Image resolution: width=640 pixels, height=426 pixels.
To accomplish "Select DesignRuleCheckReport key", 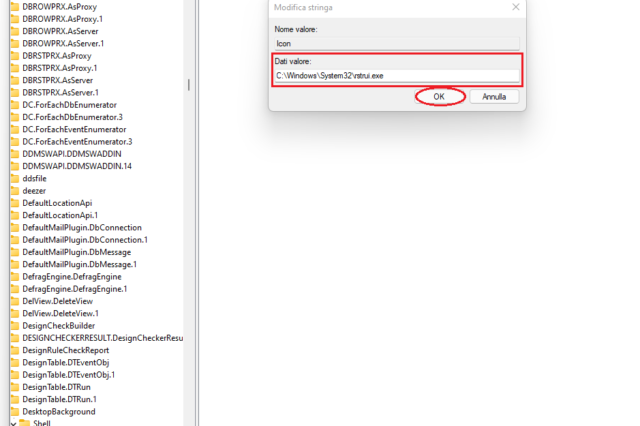I will pyautogui.click(x=66, y=350).
